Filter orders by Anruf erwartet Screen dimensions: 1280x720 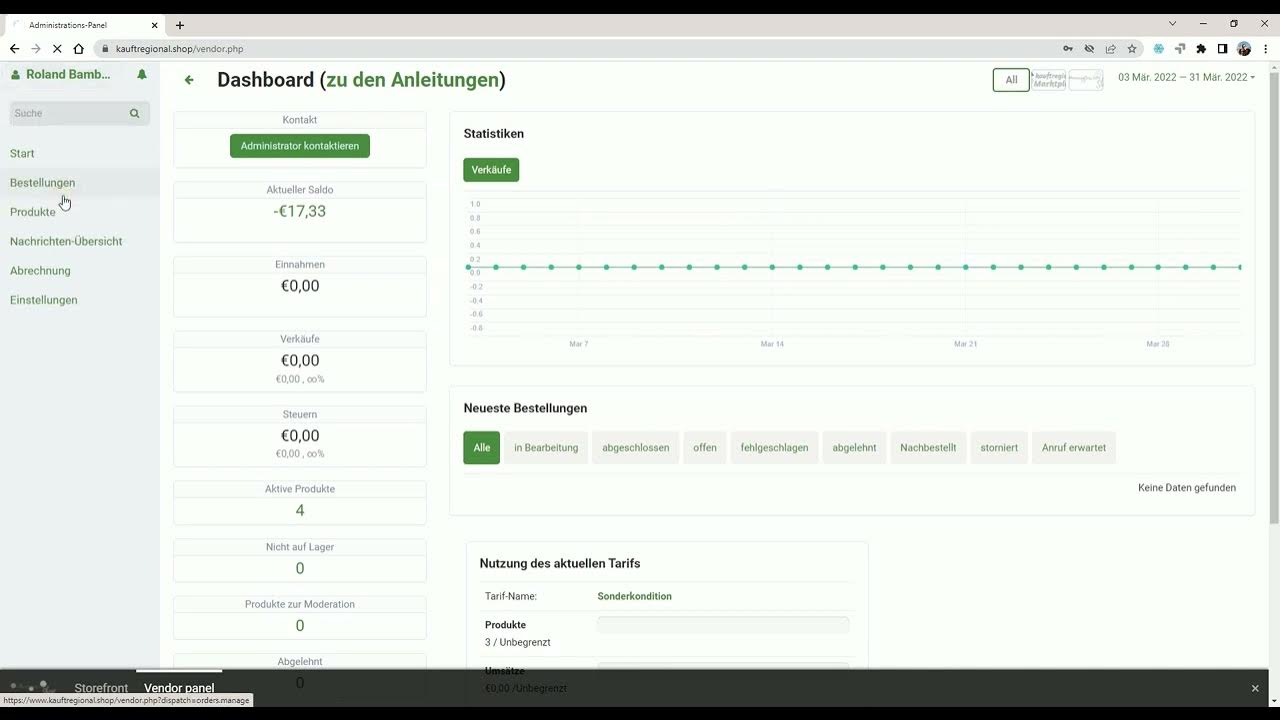[1074, 447]
